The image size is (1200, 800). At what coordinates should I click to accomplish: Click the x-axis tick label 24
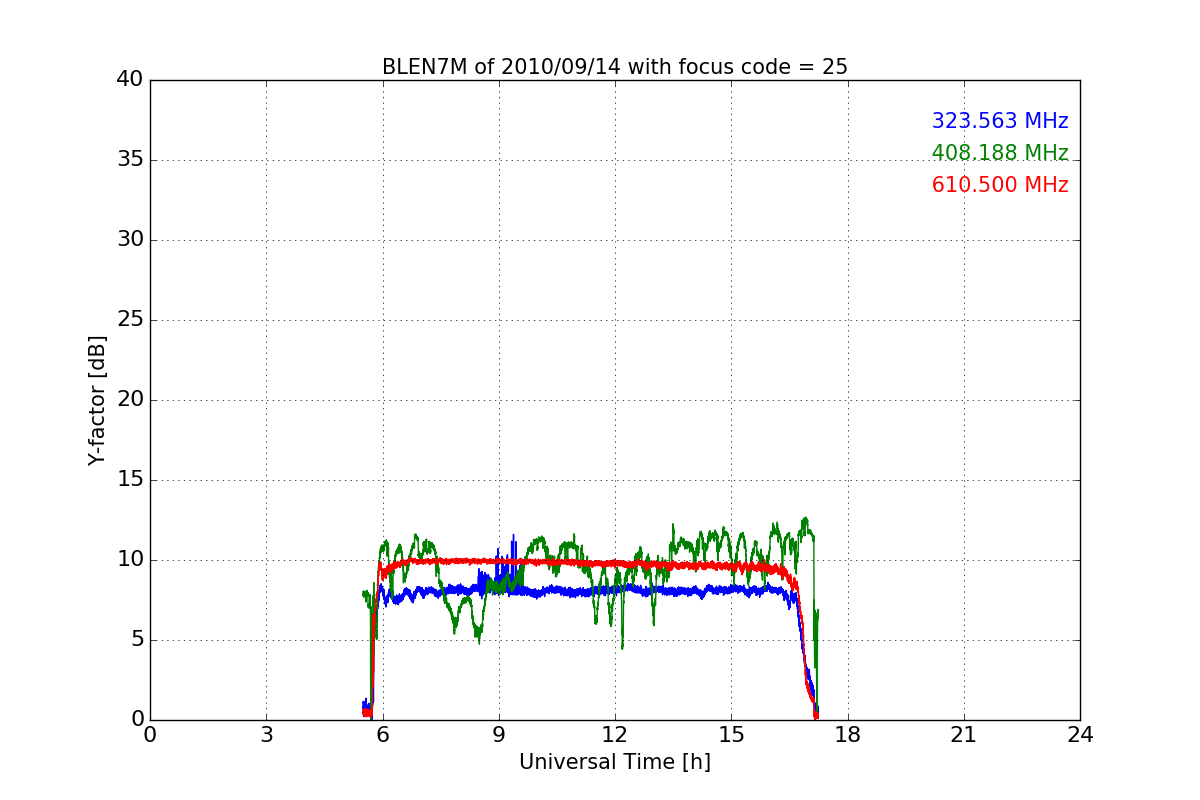point(1080,735)
